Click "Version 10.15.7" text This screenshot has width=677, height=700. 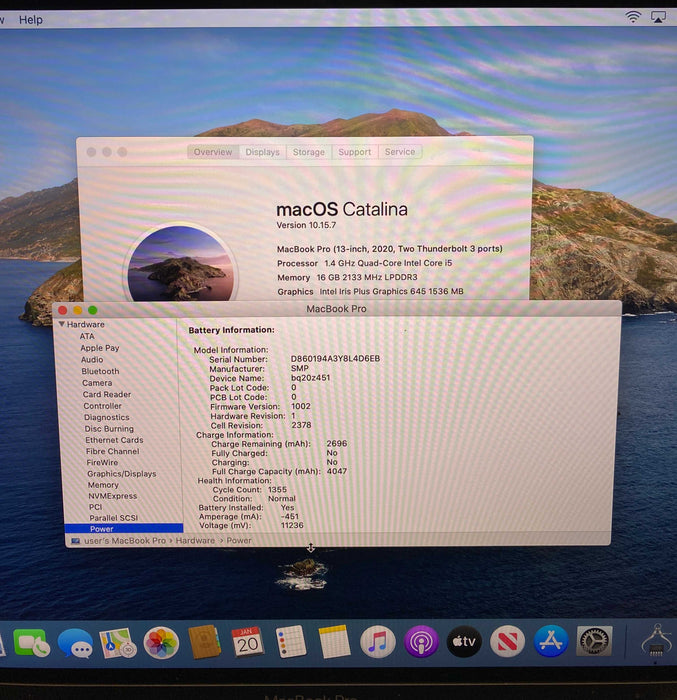tap(306, 225)
